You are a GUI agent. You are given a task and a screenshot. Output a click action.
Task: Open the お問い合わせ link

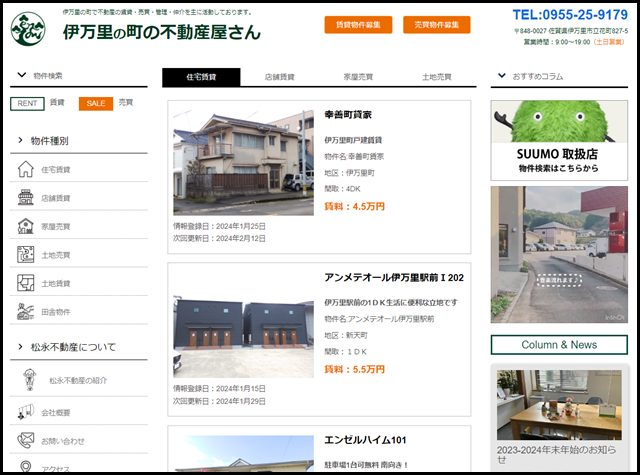pyautogui.click(x=63, y=442)
